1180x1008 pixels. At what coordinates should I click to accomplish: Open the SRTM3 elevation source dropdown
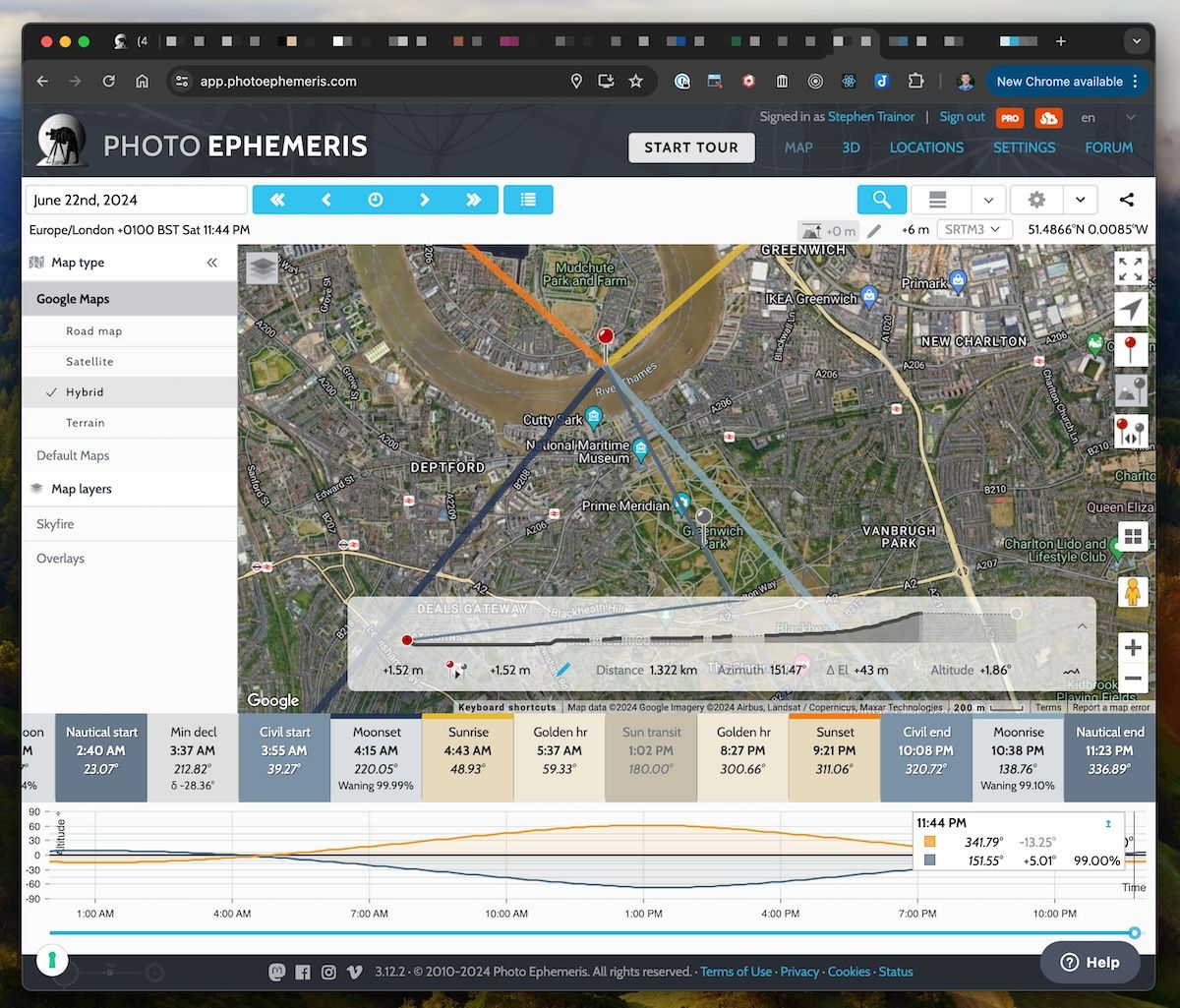(x=974, y=229)
